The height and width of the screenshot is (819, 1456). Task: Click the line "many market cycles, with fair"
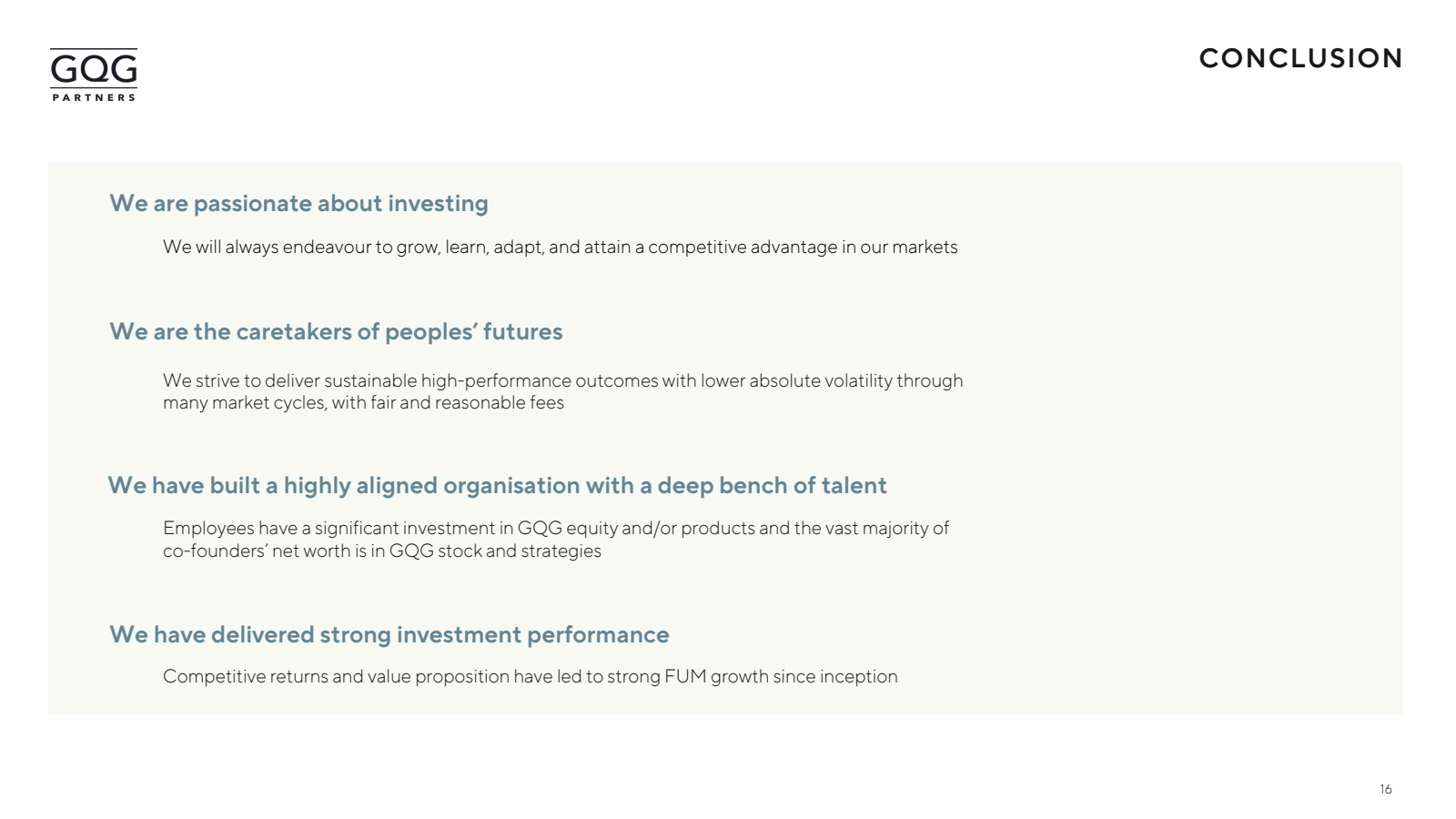point(363,402)
